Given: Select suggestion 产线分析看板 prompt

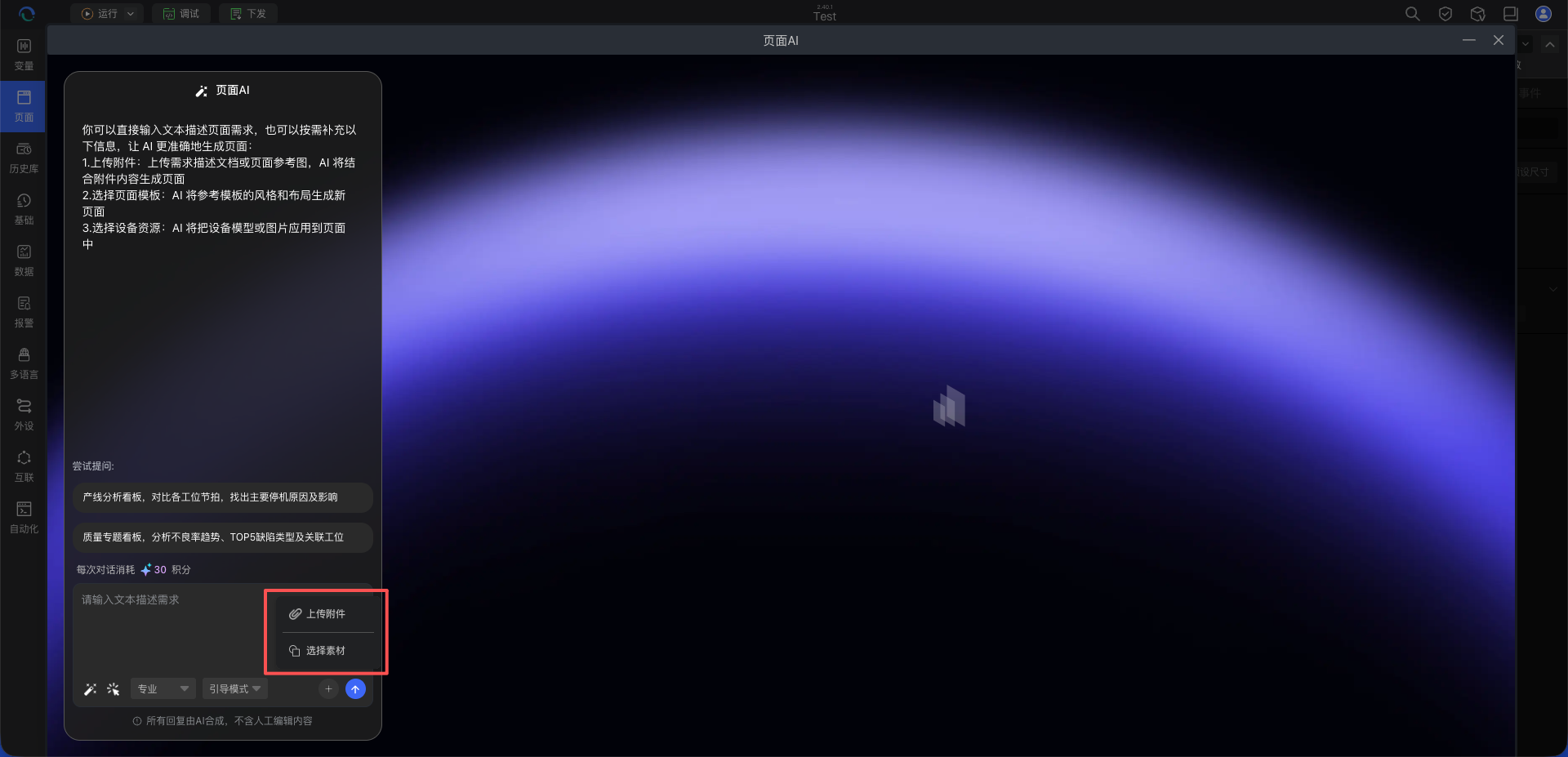Looking at the screenshot, I should pyautogui.click(x=223, y=497).
